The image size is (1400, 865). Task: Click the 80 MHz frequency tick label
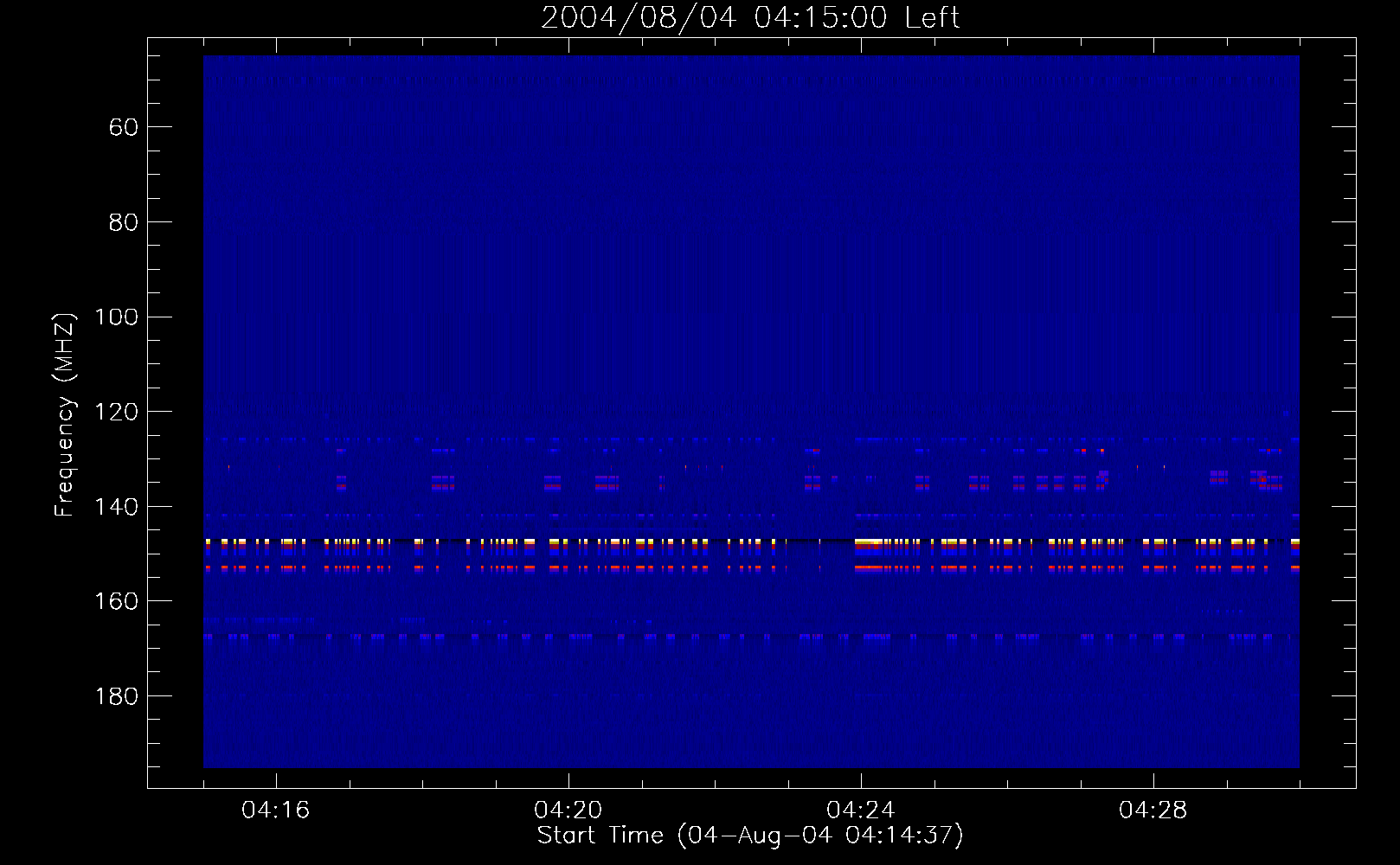[x=124, y=222]
